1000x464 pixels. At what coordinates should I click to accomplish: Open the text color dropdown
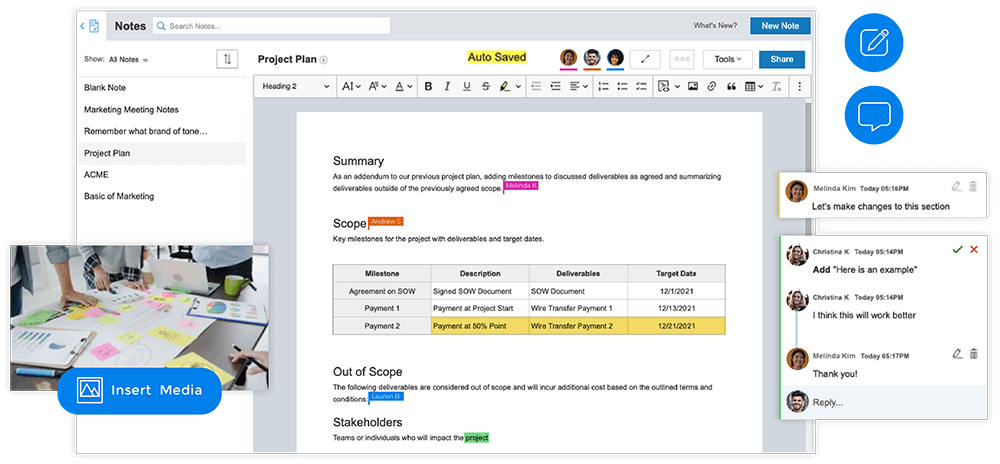[x=404, y=86]
